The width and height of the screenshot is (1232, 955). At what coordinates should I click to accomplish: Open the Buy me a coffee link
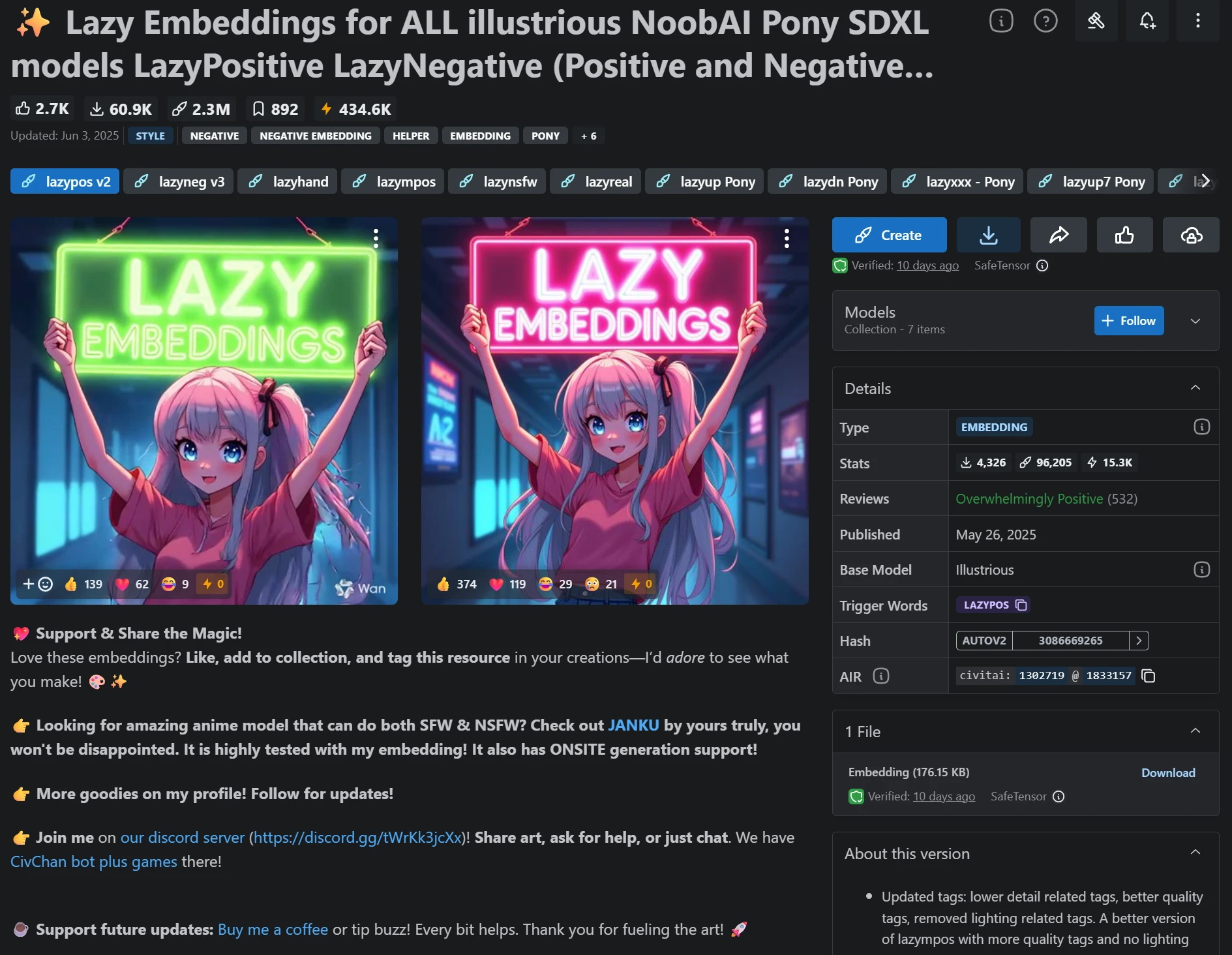(x=273, y=930)
